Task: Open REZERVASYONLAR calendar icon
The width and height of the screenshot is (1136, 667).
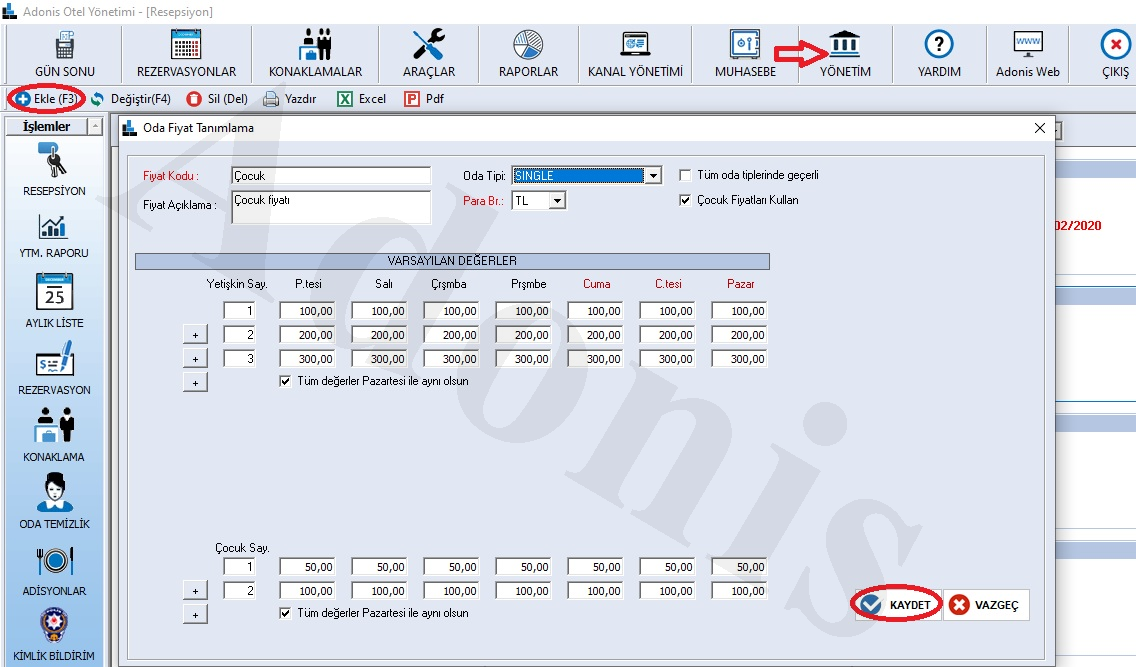Action: click(x=186, y=47)
